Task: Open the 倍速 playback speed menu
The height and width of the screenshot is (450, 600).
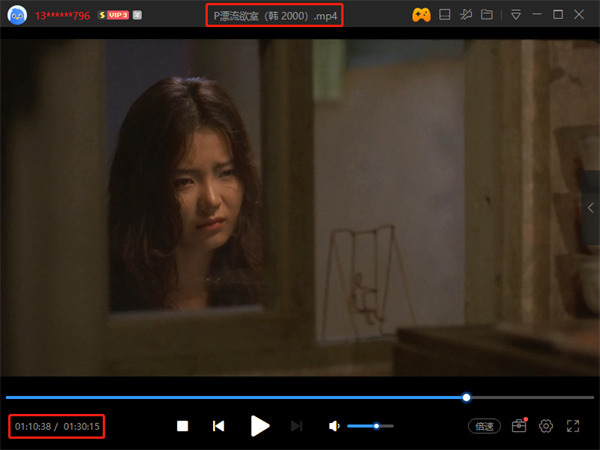Action: pos(485,426)
